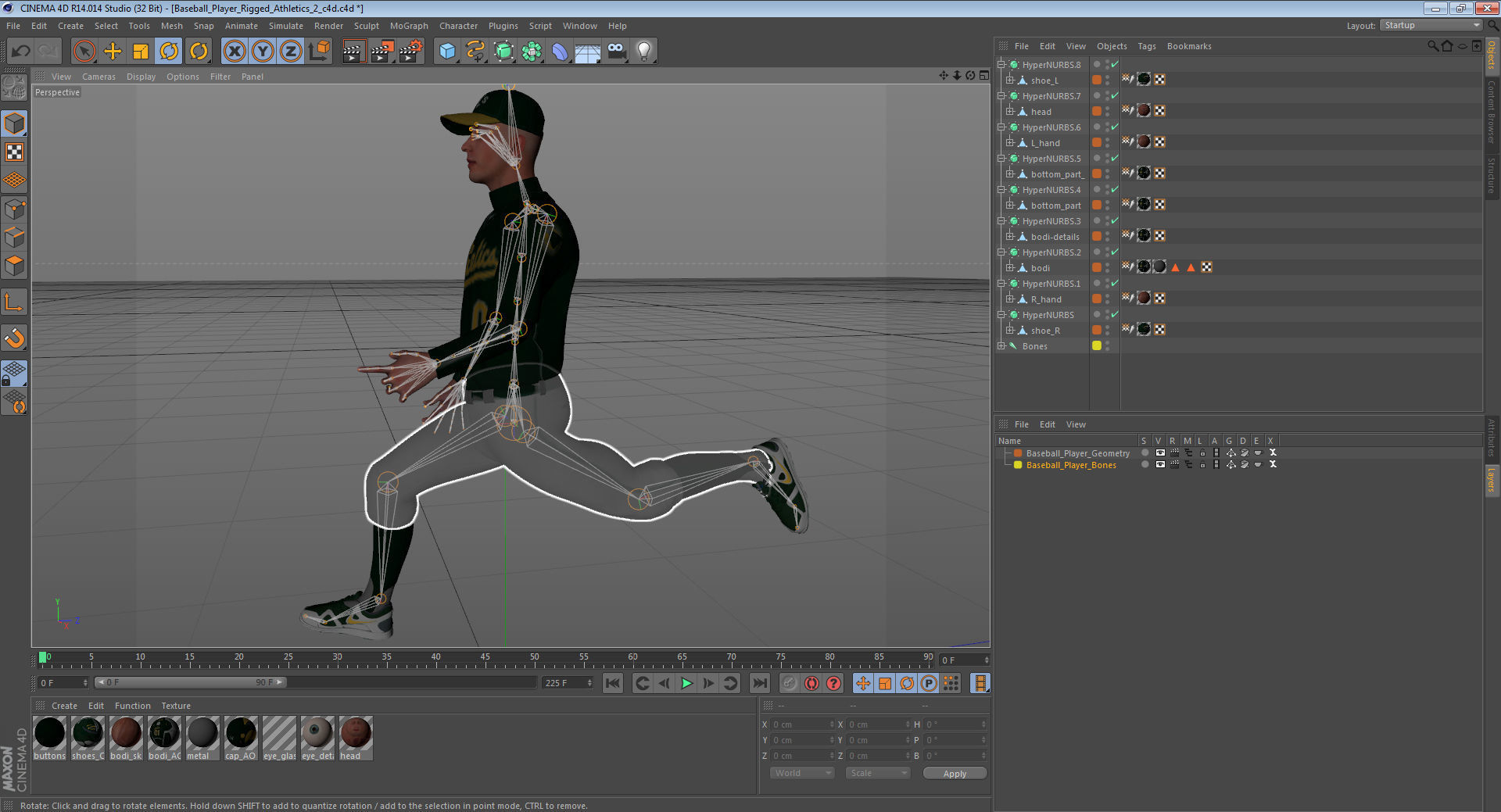Click the Undo arrow icon
This screenshot has width=1501, height=812.
tap(21, 52)
